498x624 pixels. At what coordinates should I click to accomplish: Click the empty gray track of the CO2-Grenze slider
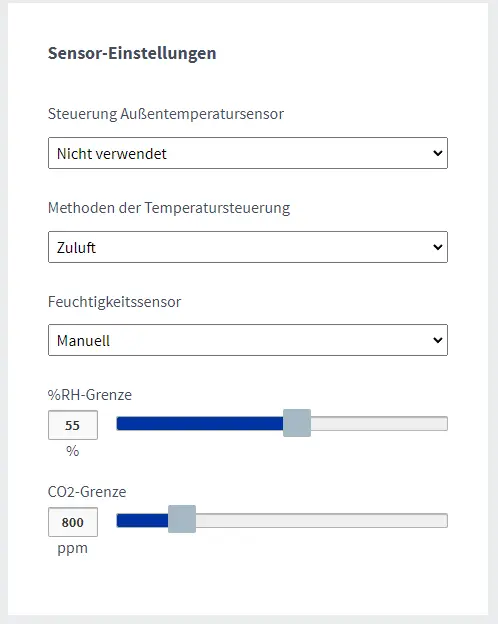click(322, 521)
